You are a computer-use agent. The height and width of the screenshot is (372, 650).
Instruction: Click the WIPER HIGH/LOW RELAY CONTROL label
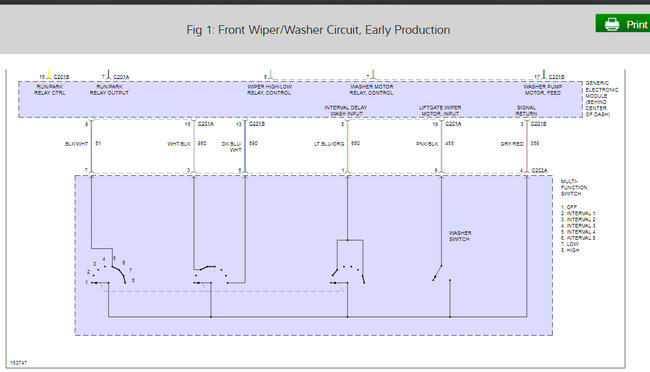tap(269, 90)
